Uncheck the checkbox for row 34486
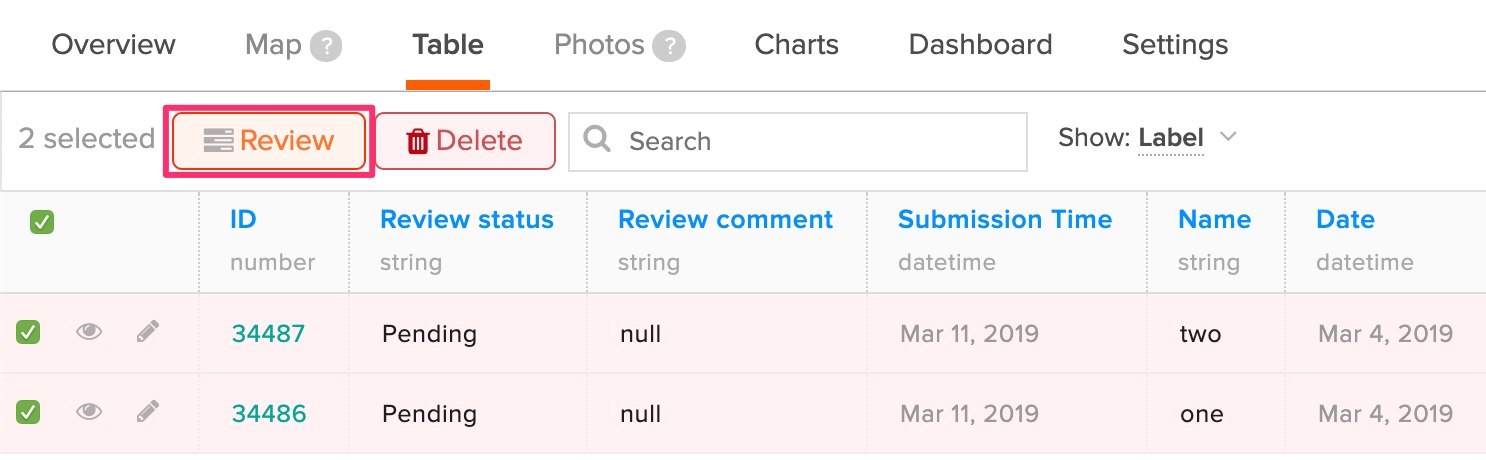Screen dimensions: 1486x460 tap(28, 411)
